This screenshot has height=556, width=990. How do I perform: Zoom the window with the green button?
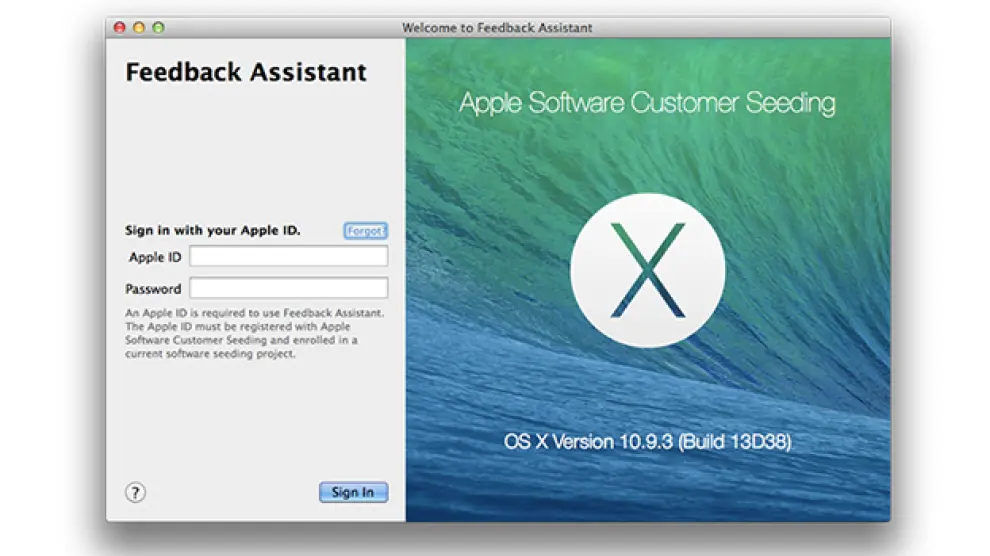coord(158,28)
